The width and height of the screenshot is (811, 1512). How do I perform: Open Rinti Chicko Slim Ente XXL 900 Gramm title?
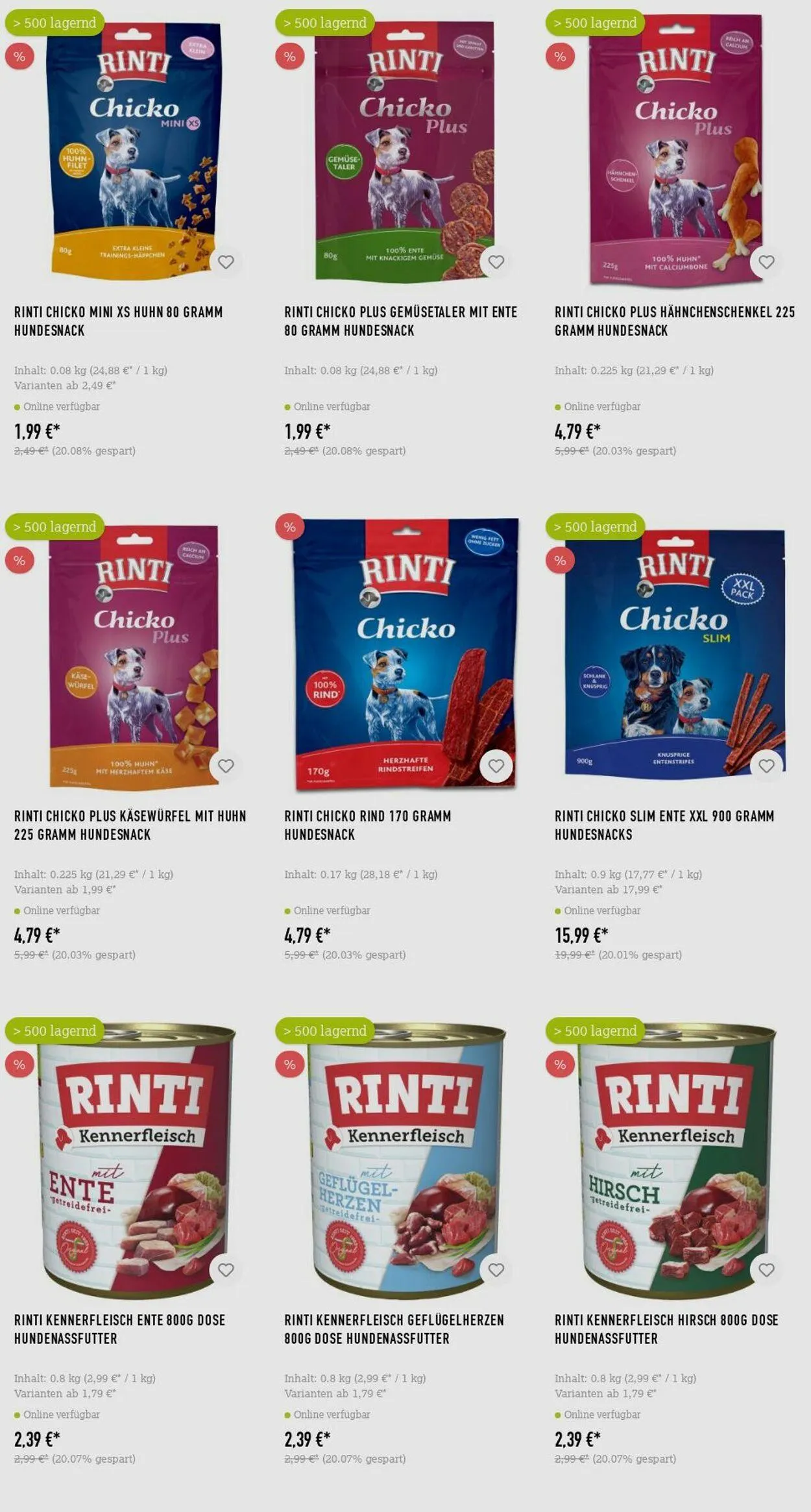click(x=664, y=825)
